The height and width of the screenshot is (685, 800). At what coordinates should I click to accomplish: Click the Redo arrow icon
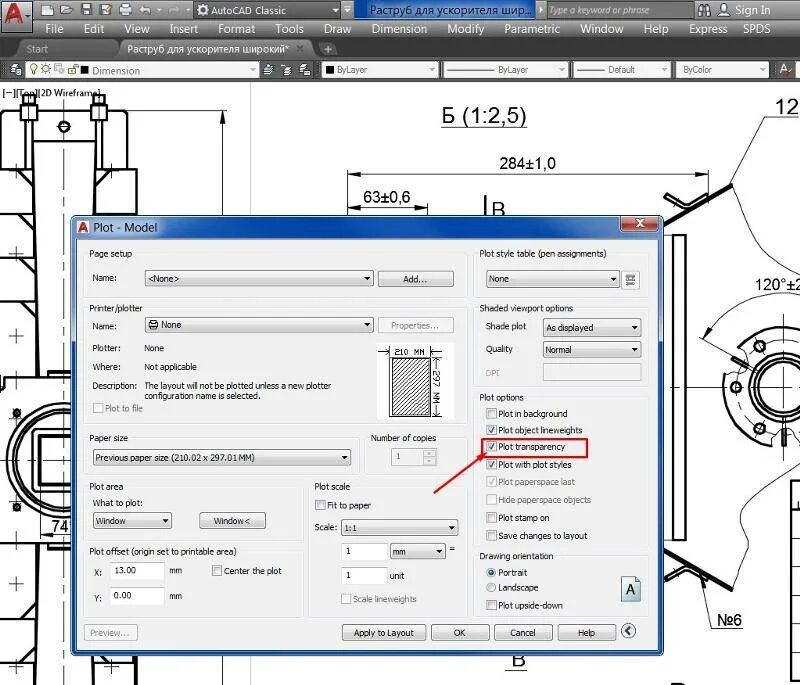click(x=172, y=9)
